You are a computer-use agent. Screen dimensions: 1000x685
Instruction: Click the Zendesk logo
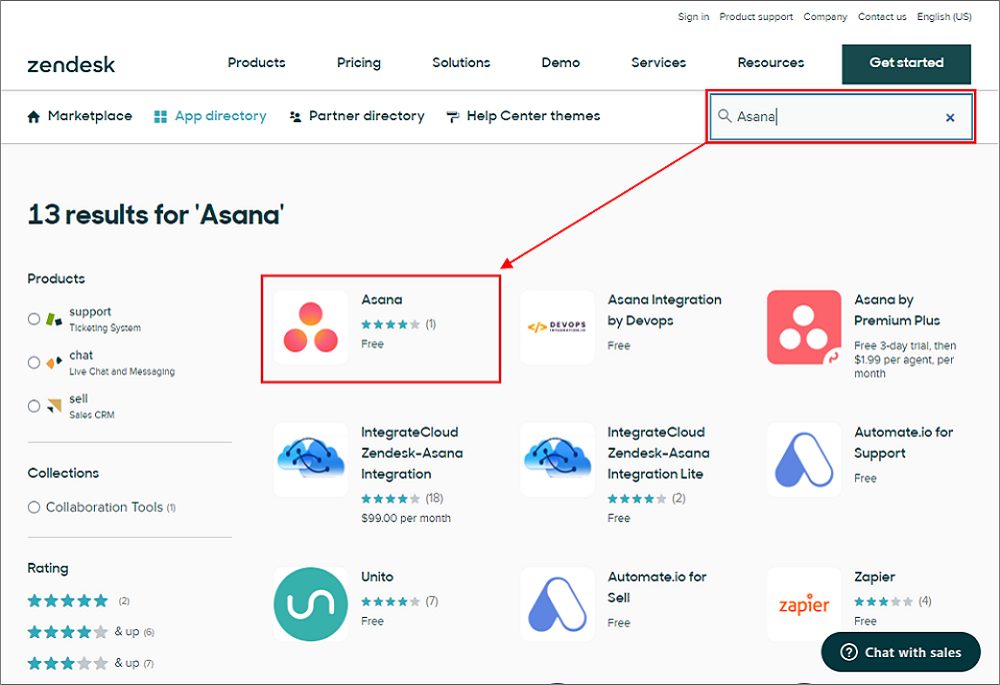(x=71, y=64)
